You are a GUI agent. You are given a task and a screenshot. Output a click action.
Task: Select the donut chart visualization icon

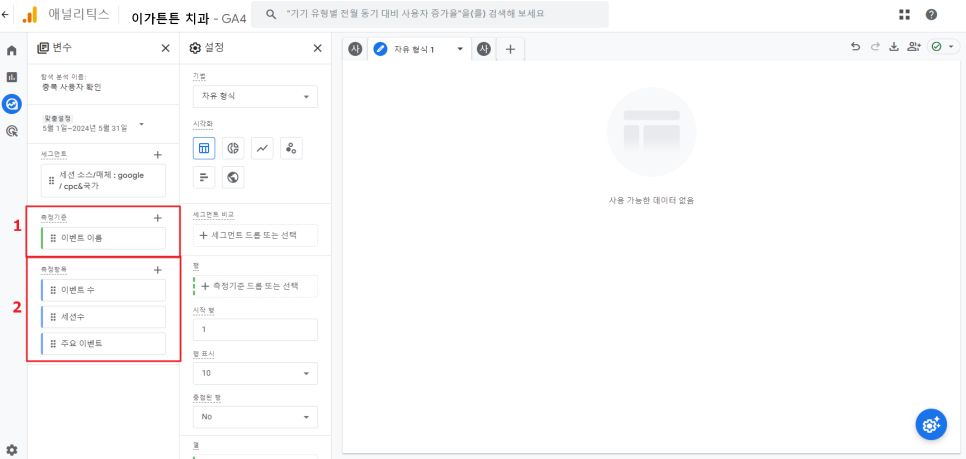click(233, 148)
